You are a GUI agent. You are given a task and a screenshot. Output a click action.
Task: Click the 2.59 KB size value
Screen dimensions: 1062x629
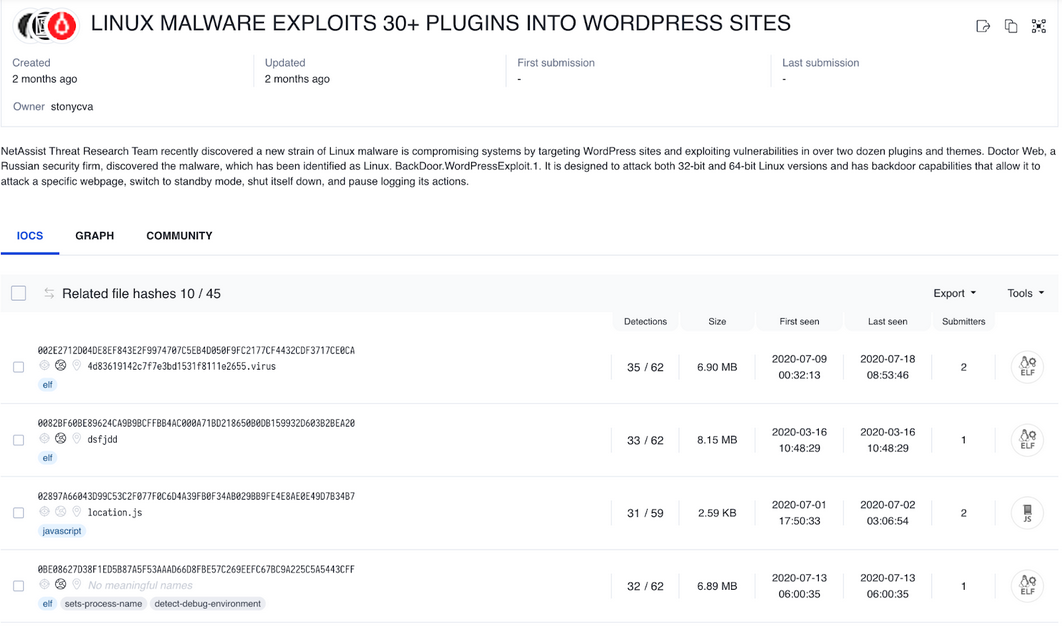[x=717, y=513]
